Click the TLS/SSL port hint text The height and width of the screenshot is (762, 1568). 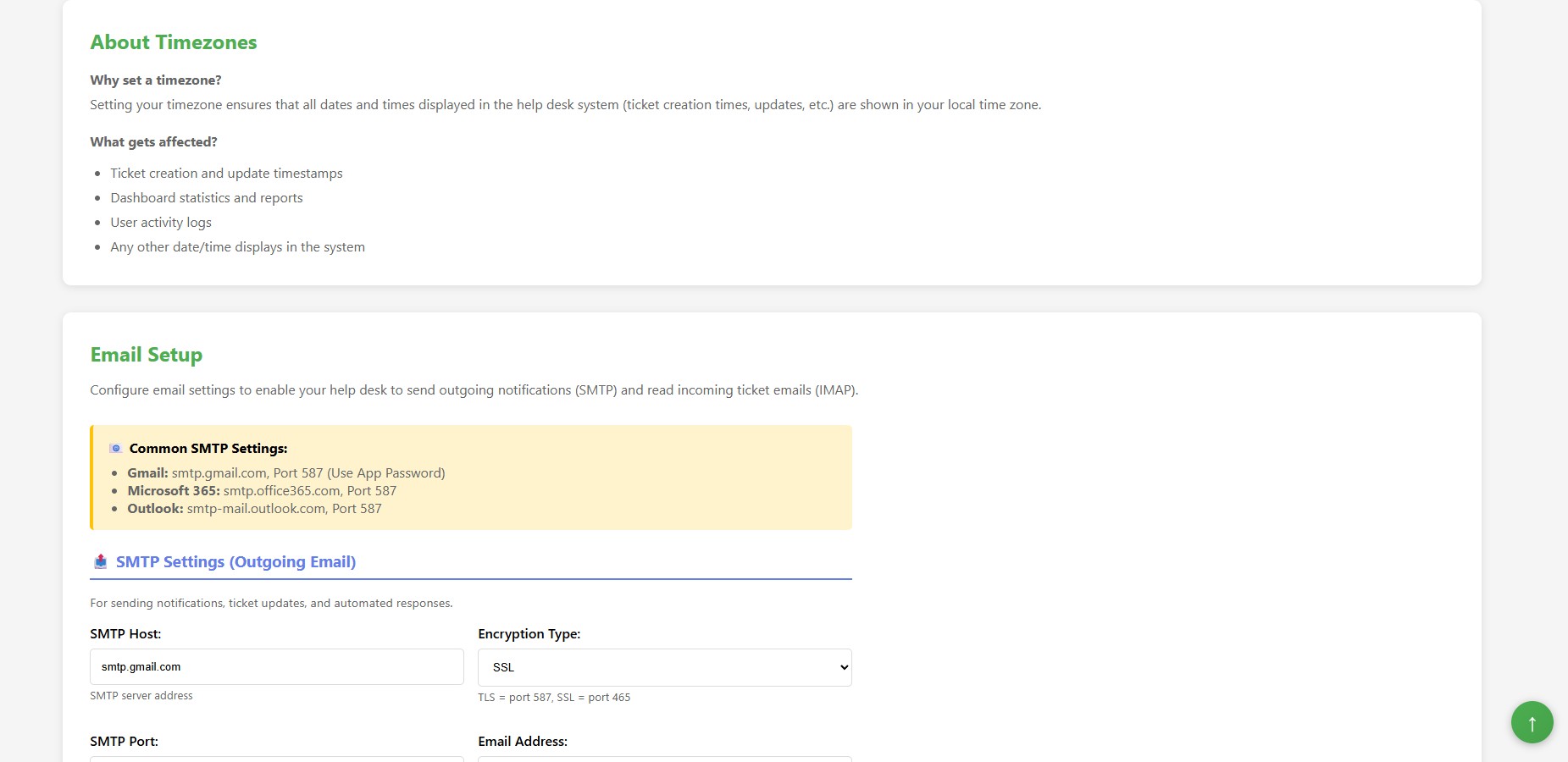click(x=554, y=697)
